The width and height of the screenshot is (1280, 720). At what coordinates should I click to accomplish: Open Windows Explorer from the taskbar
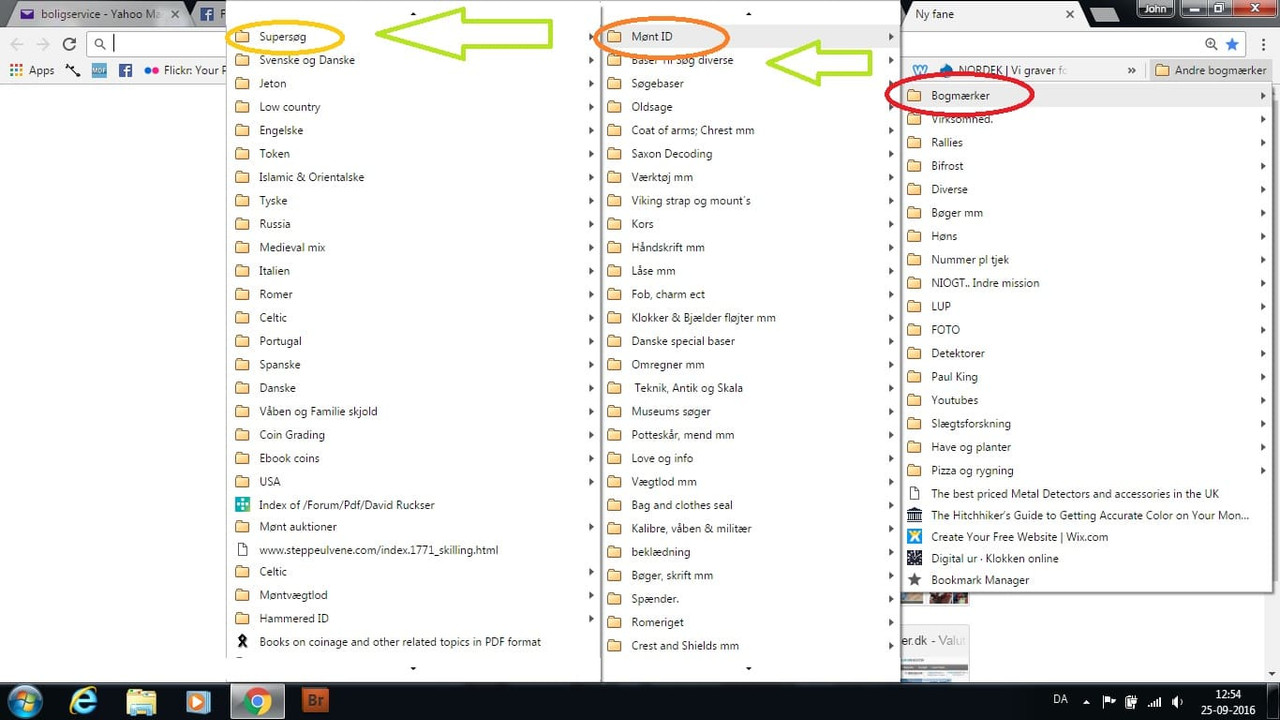click(x=141, y=701)
